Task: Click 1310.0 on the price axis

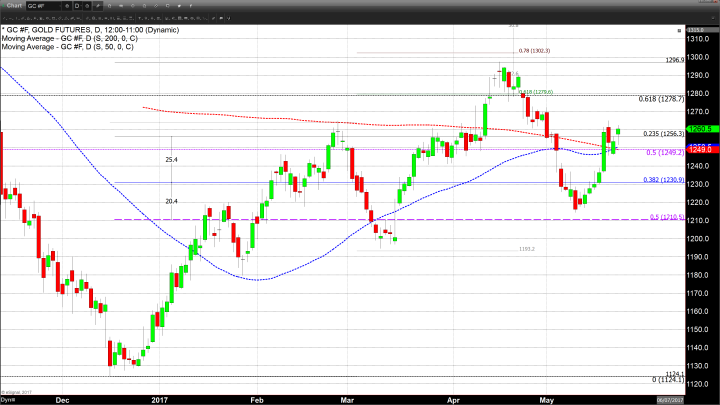Action: pos(698,39)
